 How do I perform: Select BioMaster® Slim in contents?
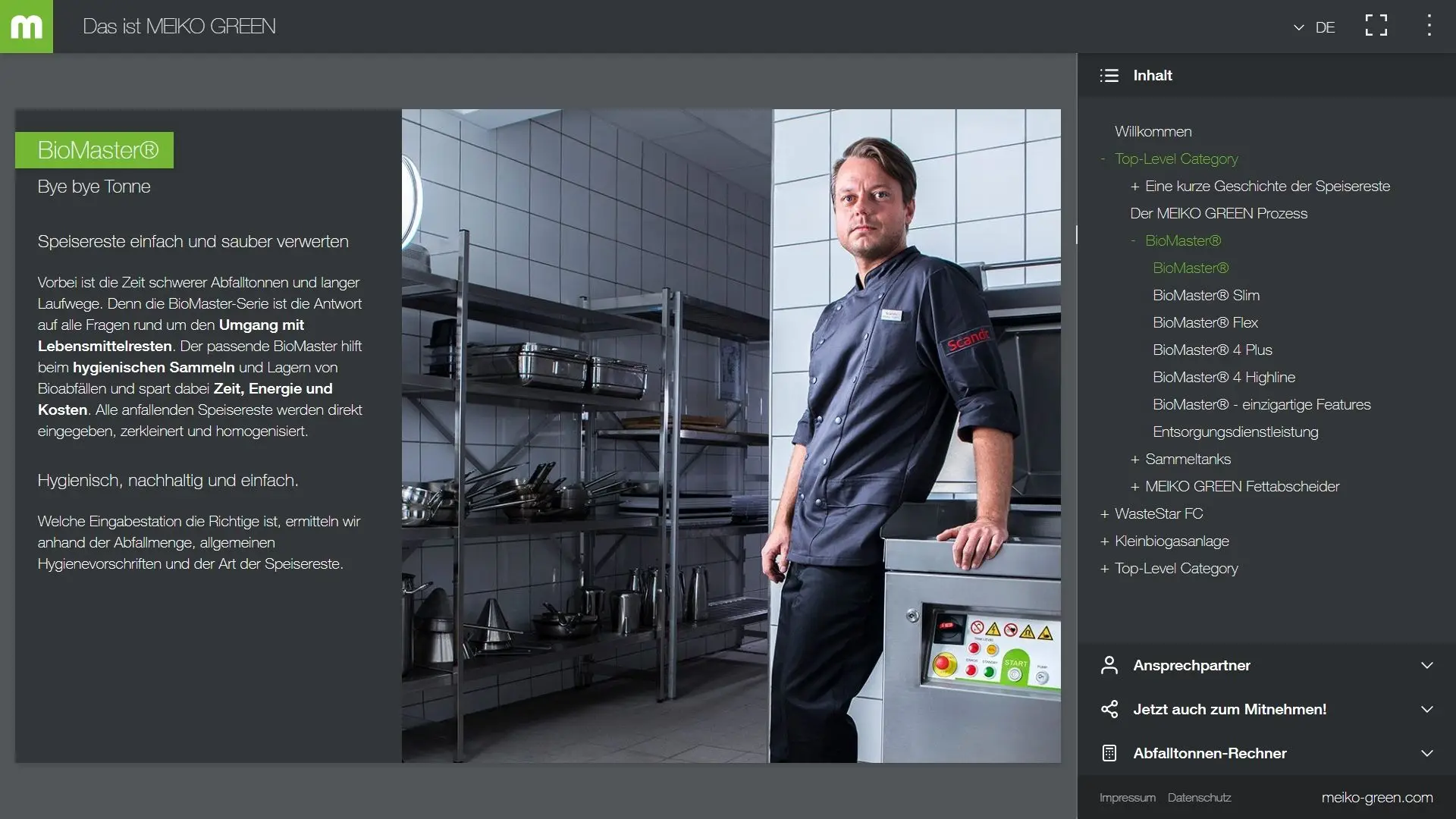(1206, 296)
